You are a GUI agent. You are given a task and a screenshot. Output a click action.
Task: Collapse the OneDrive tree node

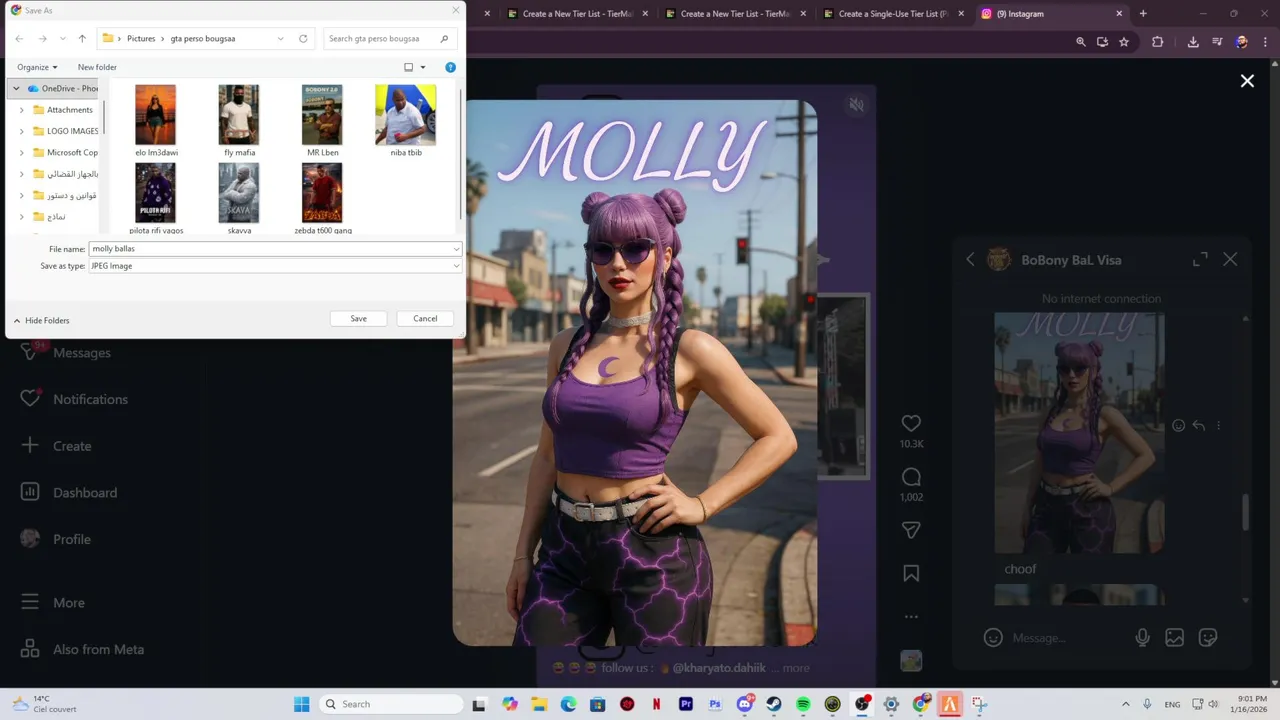[16, 88]
